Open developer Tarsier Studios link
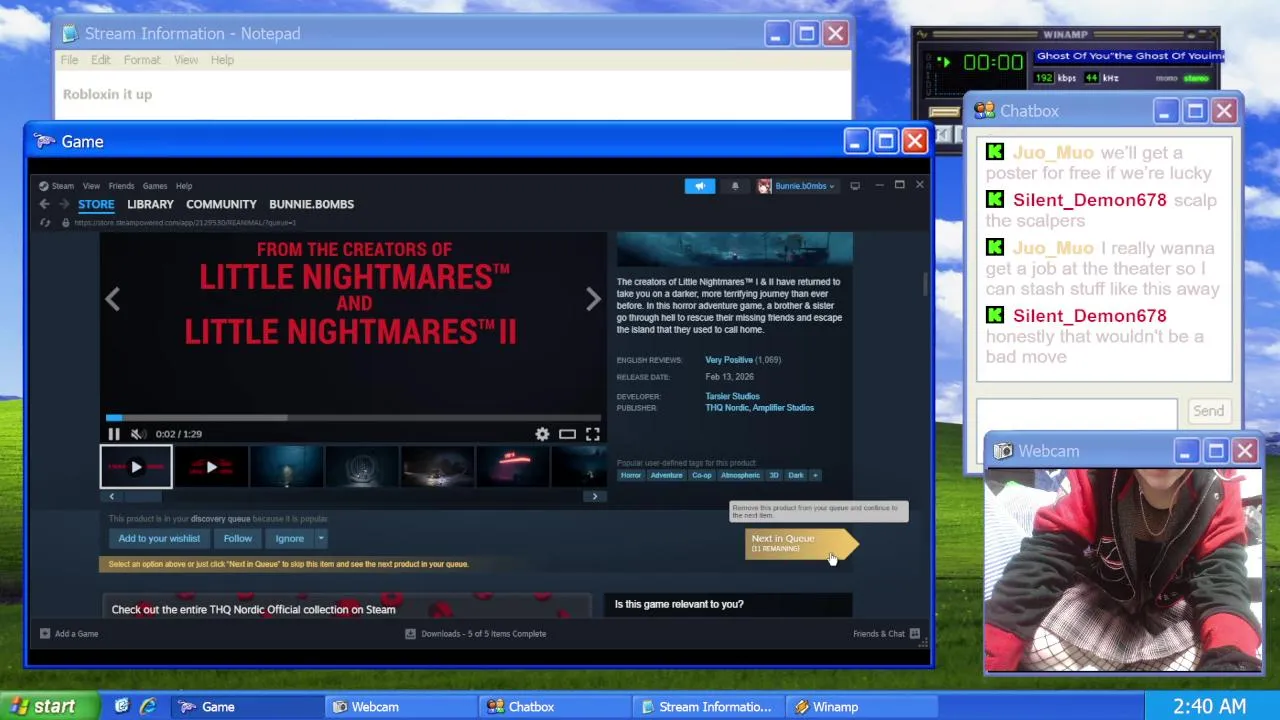The image size is (1280, 720). pos(732,397)
